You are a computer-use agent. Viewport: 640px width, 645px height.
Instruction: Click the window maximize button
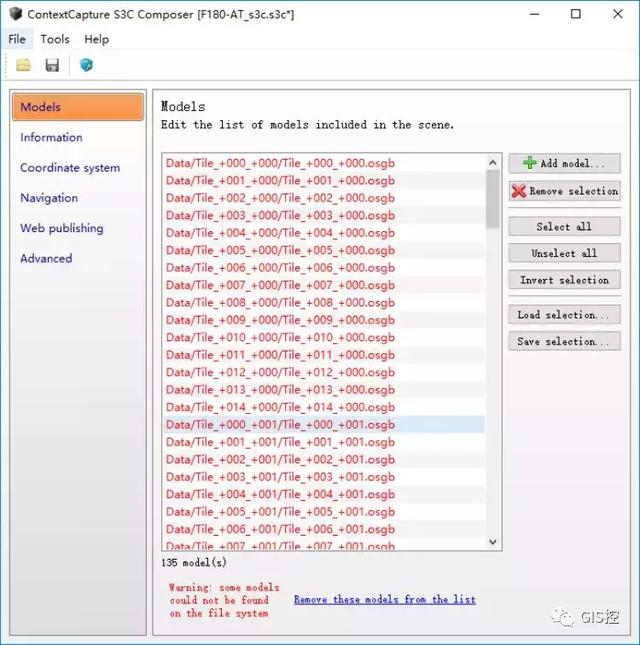(576, 14)
